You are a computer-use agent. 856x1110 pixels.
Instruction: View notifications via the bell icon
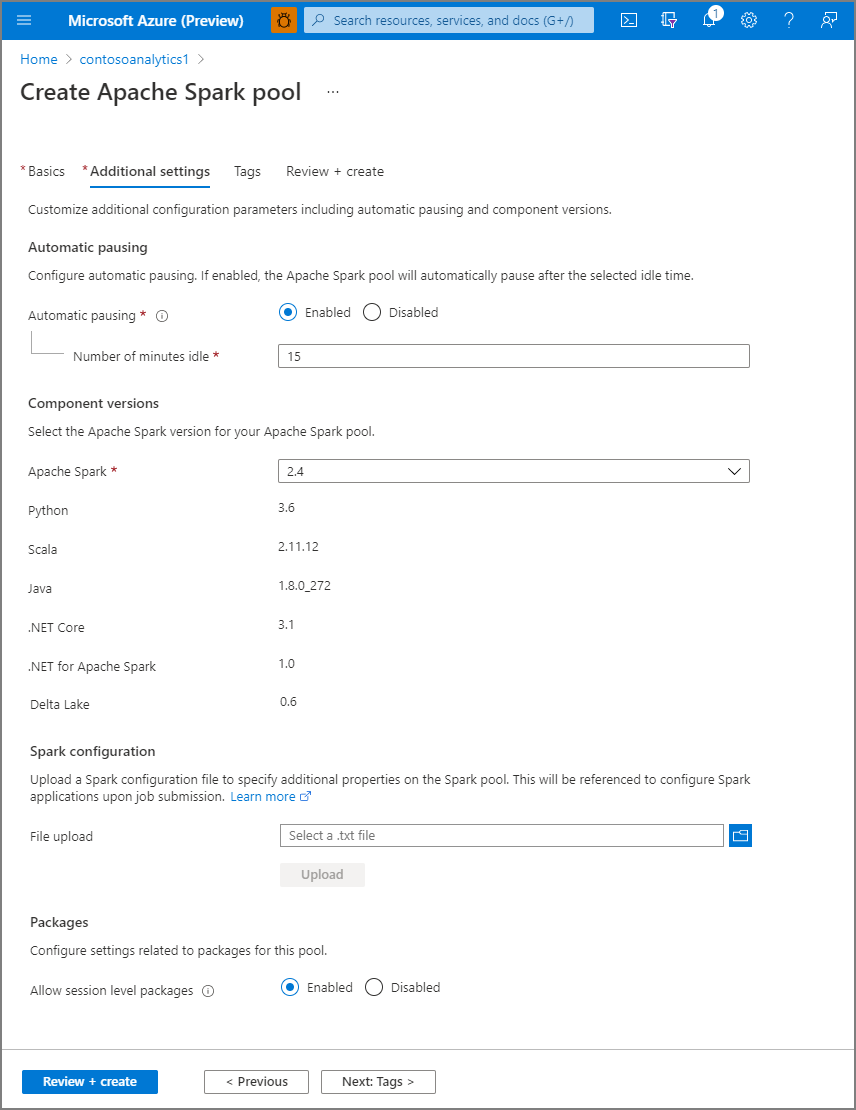click(x=709, y=20)
